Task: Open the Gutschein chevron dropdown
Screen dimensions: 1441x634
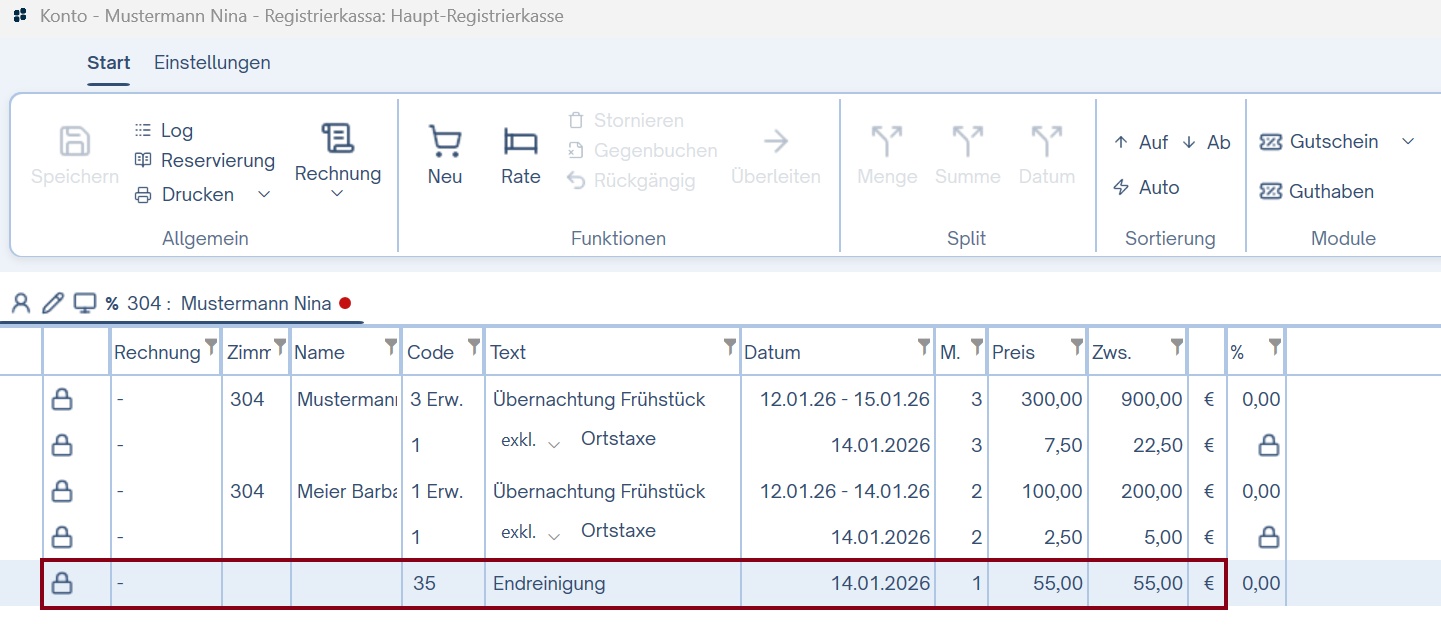Action: click(1409, 142)
